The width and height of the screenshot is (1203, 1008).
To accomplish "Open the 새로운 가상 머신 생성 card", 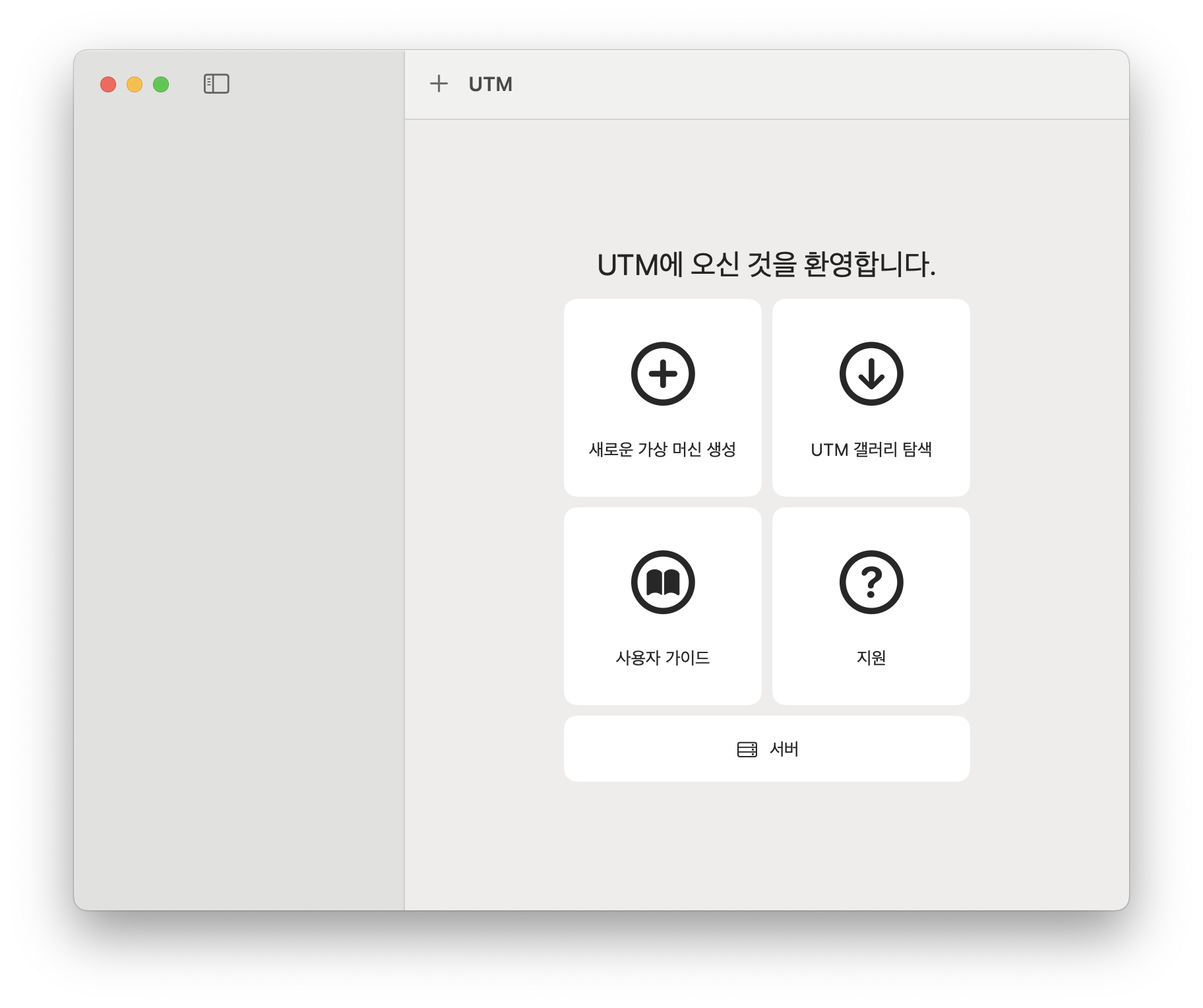I will tap(662, 398).
